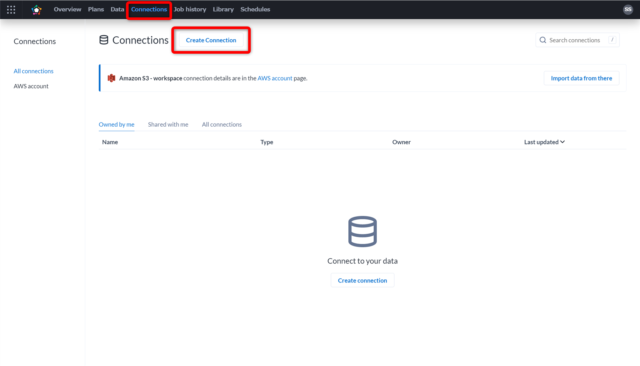Switch to the Shared with me tab
This screenshot has width=640, height=366.
coord(168,124)
